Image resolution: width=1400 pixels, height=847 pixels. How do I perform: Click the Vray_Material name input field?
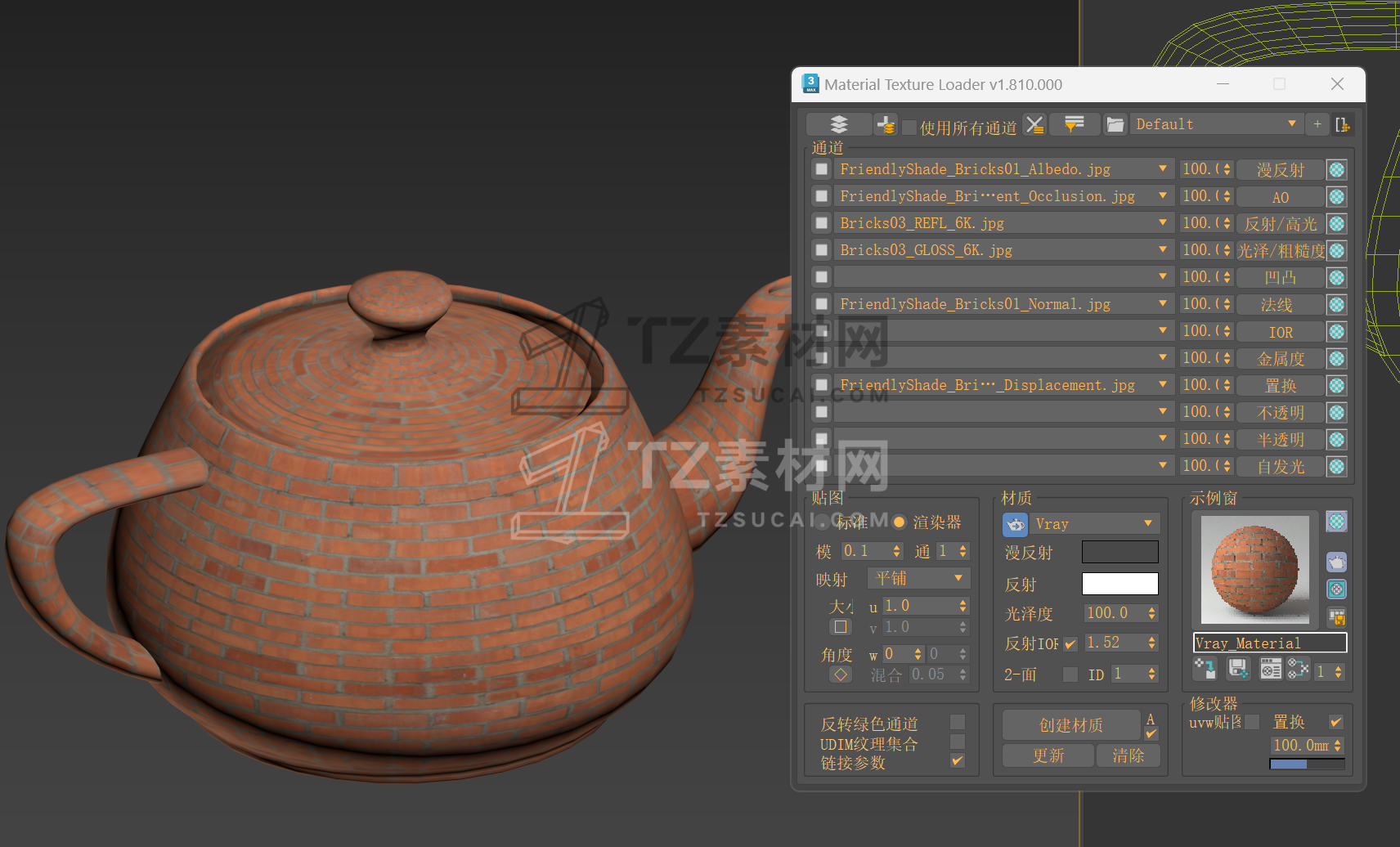pos(1269,643)
